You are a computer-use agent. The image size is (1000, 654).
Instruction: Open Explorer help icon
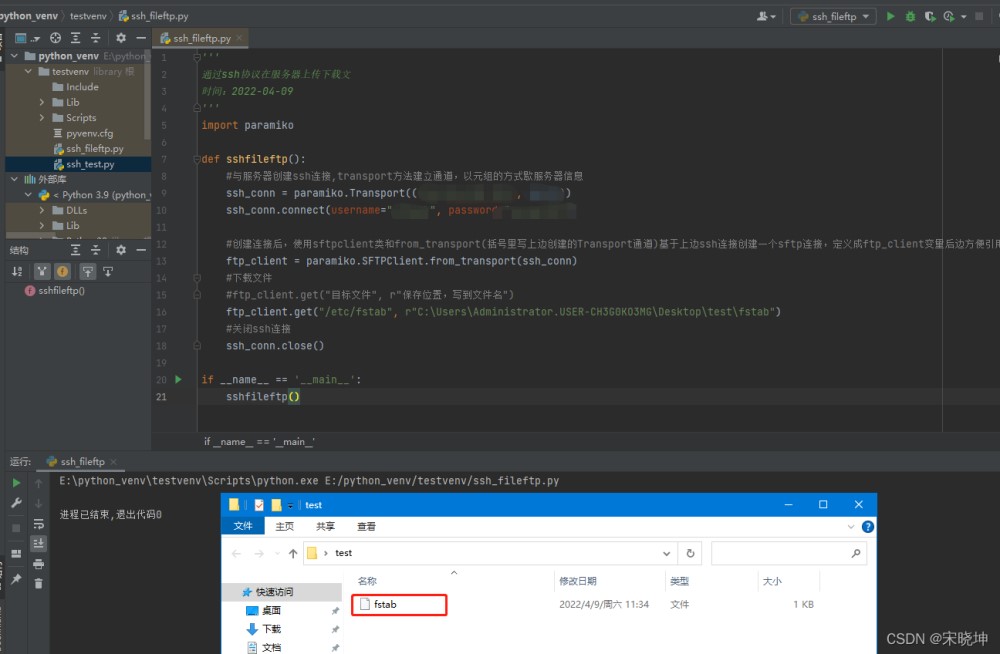pyautogui.click(x=867, y=526)
